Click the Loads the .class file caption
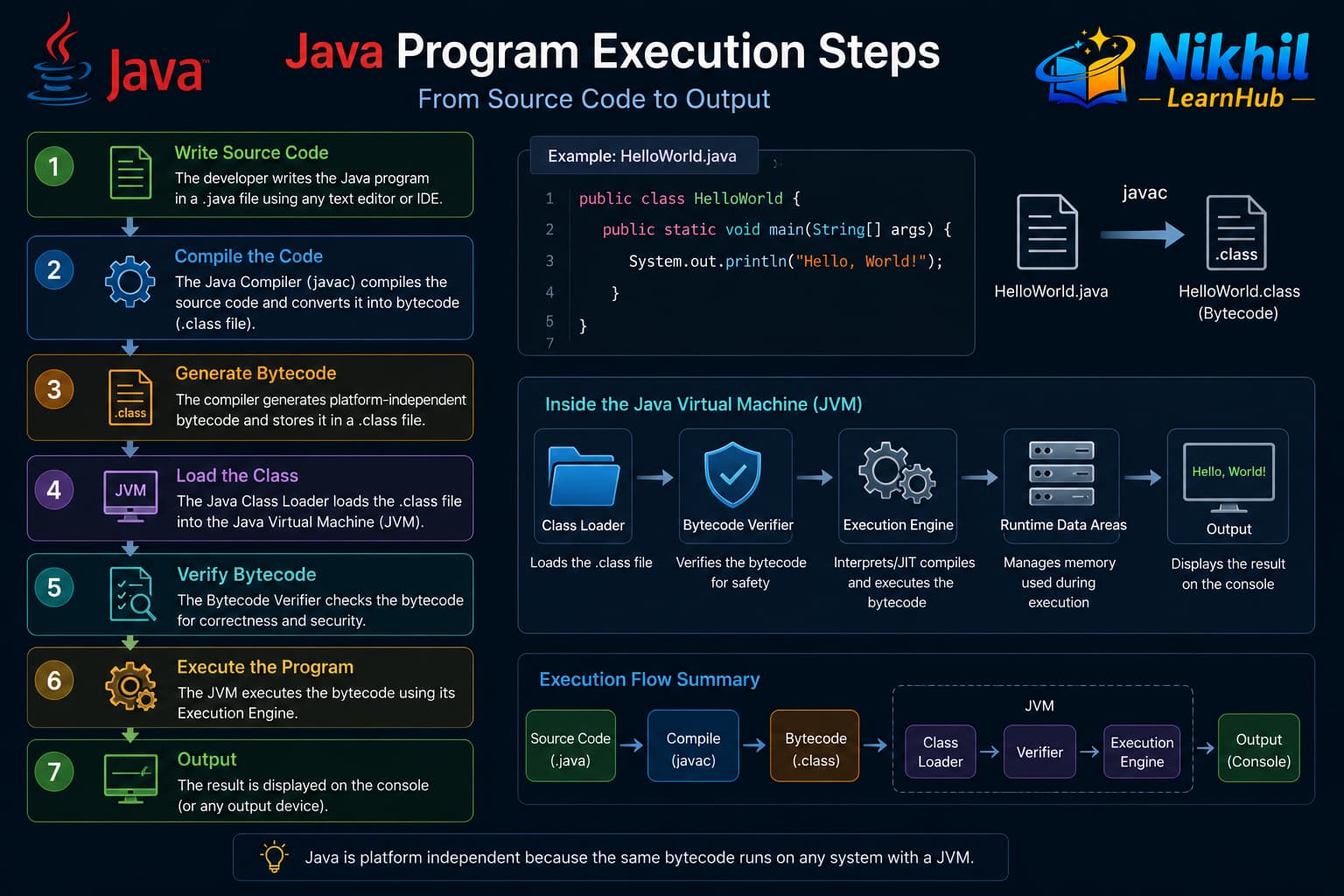 click(591, 563)
